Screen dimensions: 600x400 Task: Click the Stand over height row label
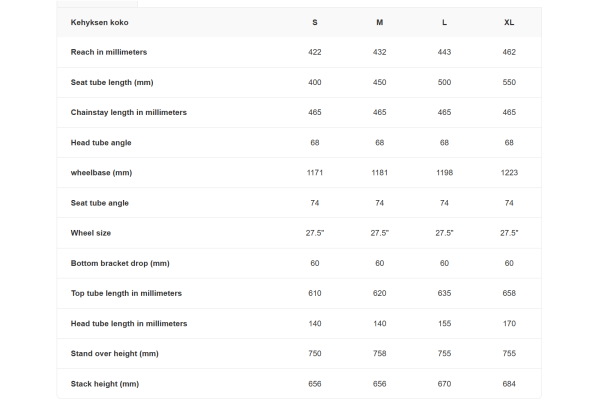[x=115, y=353]
